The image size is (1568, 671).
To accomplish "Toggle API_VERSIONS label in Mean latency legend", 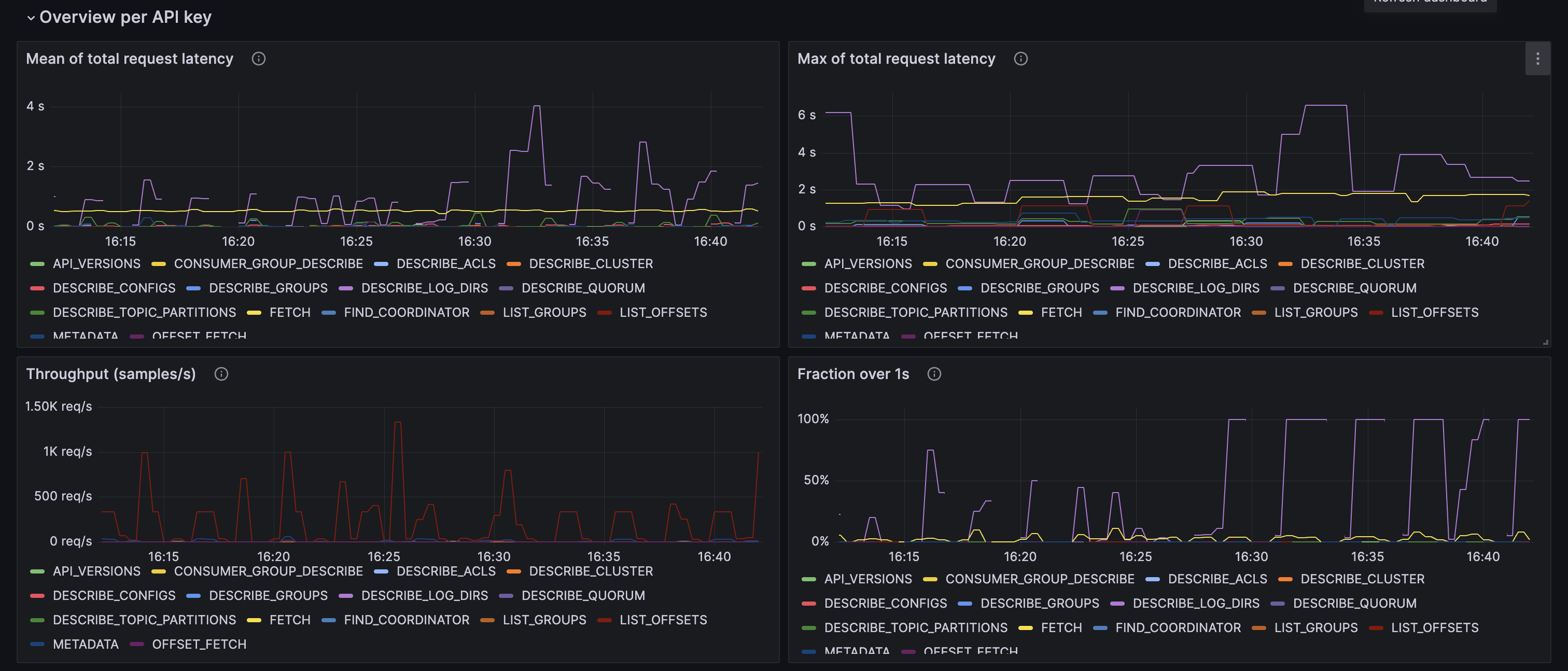I will (x=97, y=263).
